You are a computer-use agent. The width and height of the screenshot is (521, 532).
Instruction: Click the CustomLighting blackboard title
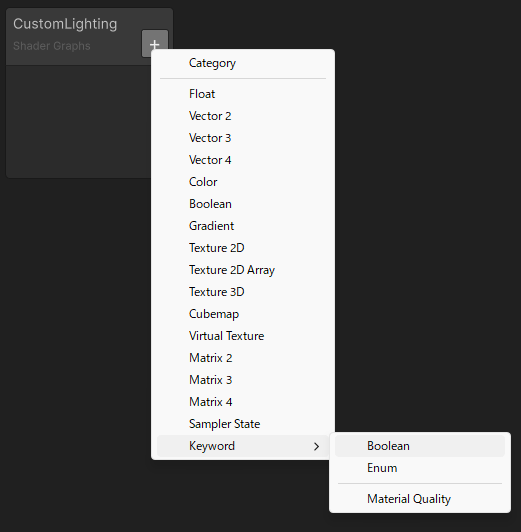tap(65, 24)
